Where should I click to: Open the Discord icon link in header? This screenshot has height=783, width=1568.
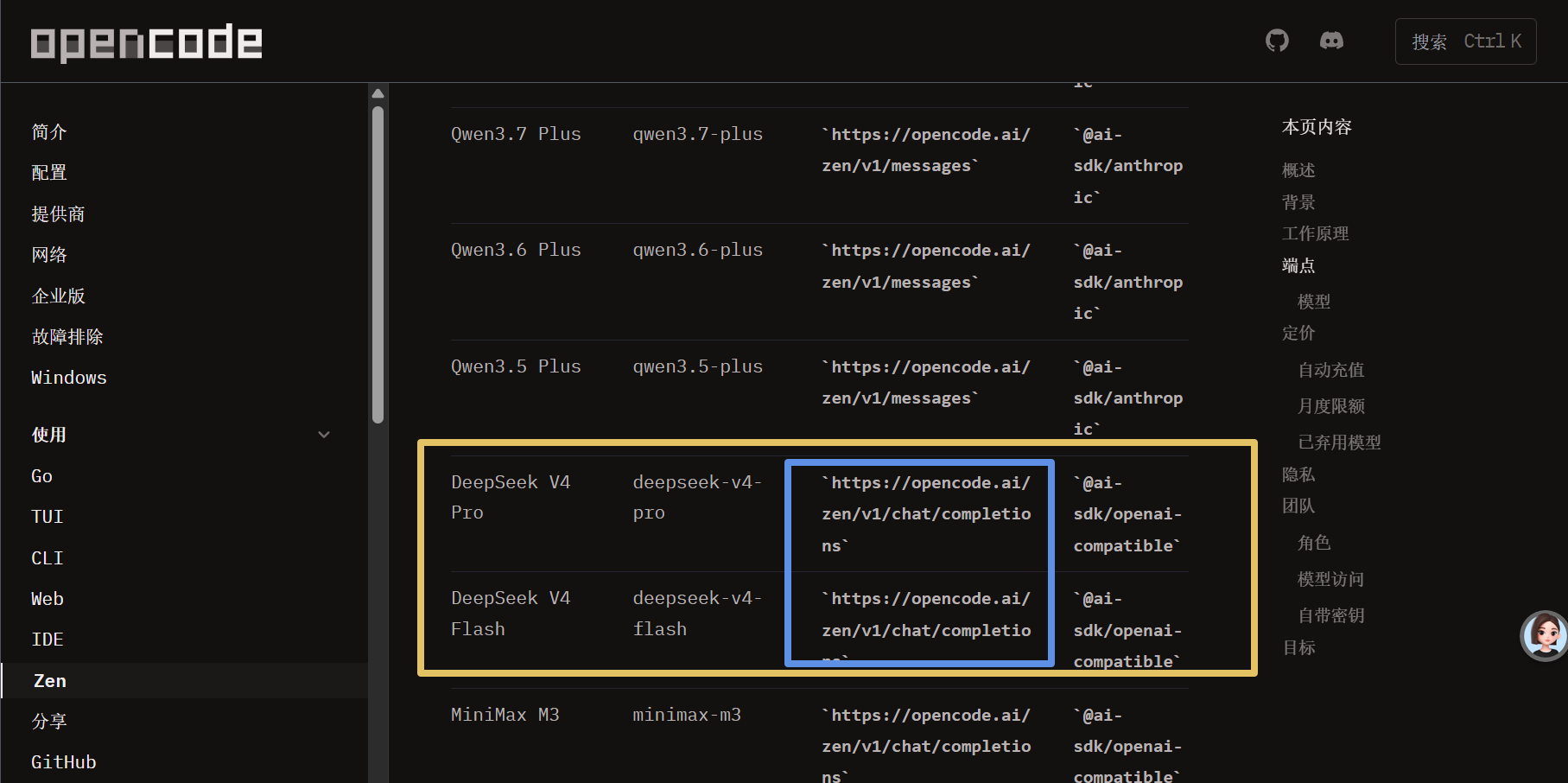pos(1331,41)
